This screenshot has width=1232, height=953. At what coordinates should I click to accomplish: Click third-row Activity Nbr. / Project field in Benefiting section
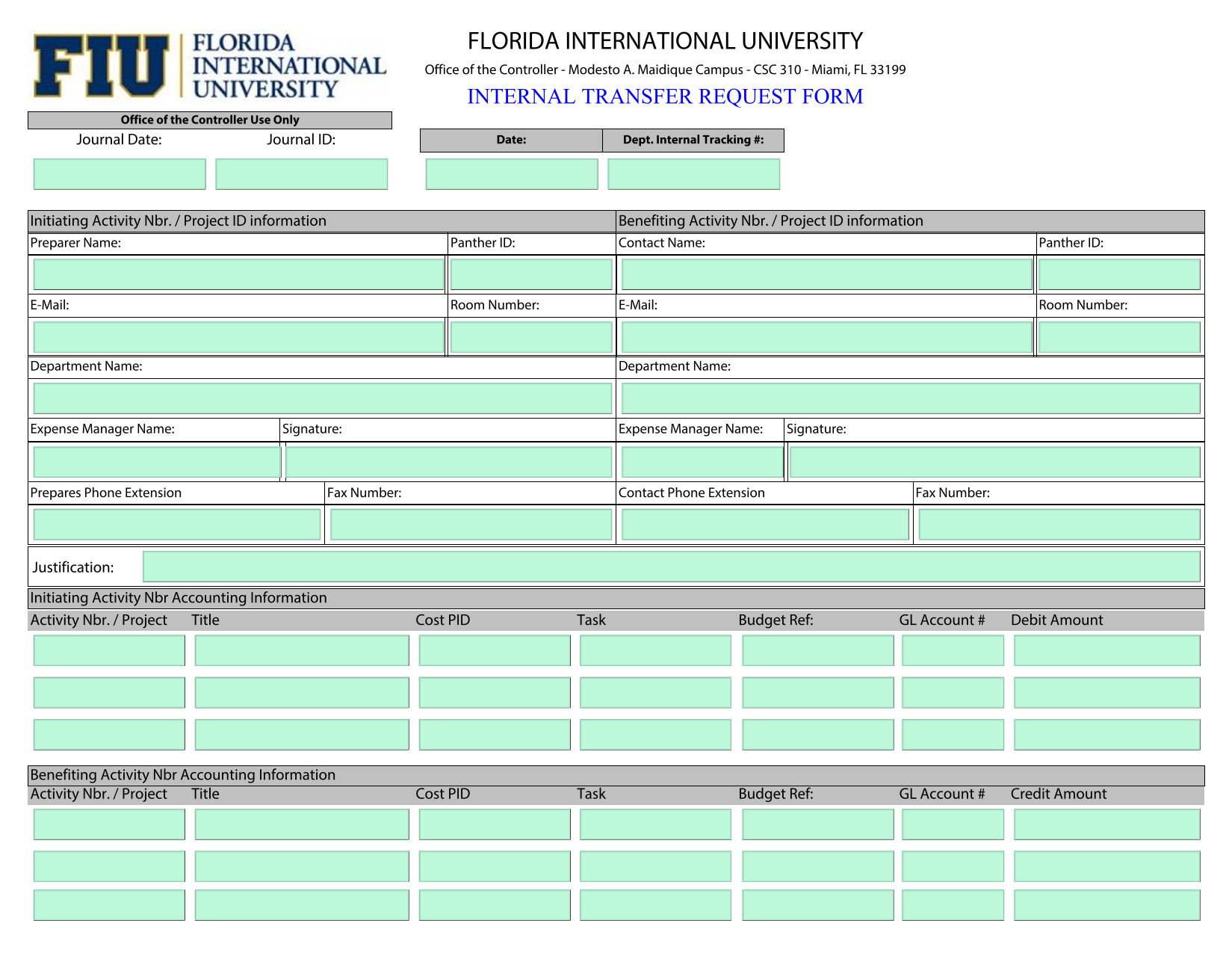pyautogui.click(x=109, y=905)
